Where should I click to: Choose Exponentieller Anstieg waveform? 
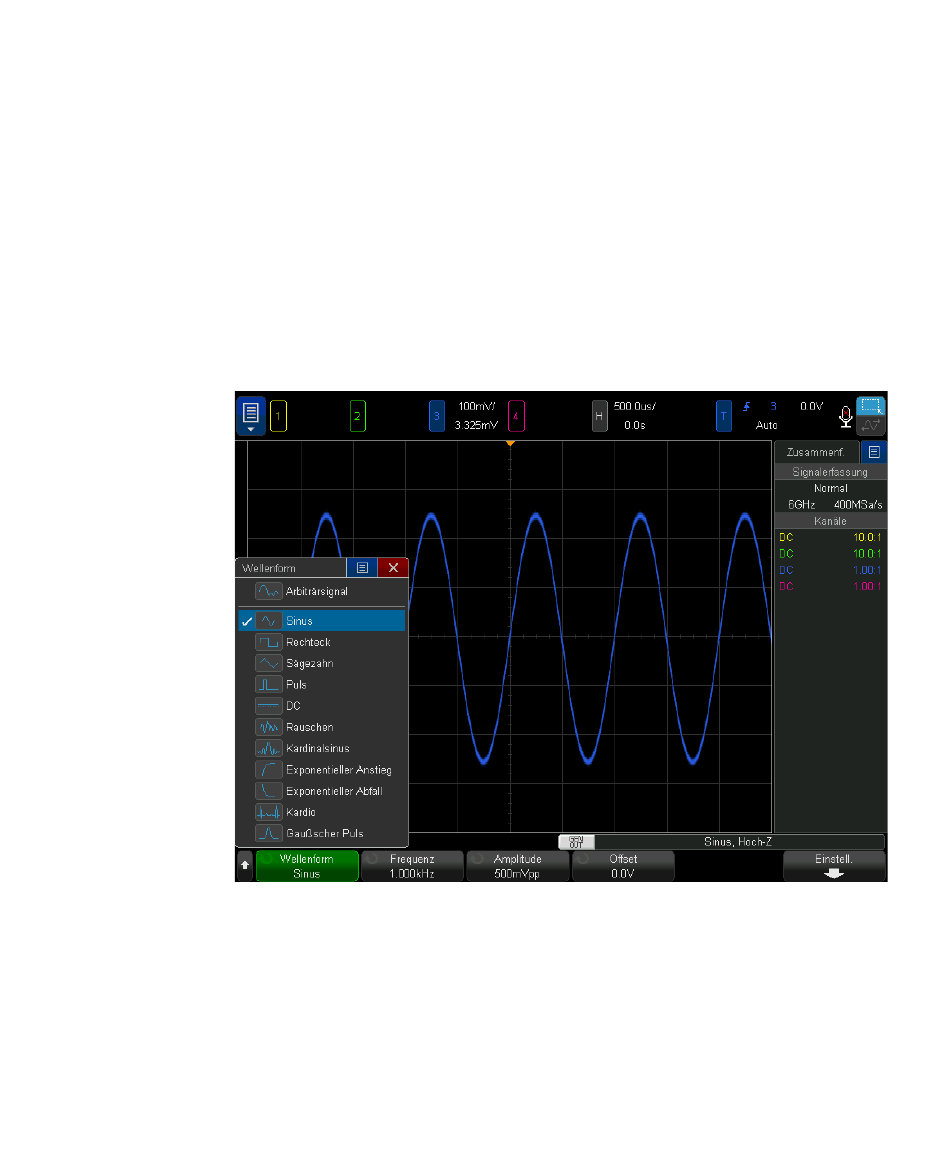(322, 770)
